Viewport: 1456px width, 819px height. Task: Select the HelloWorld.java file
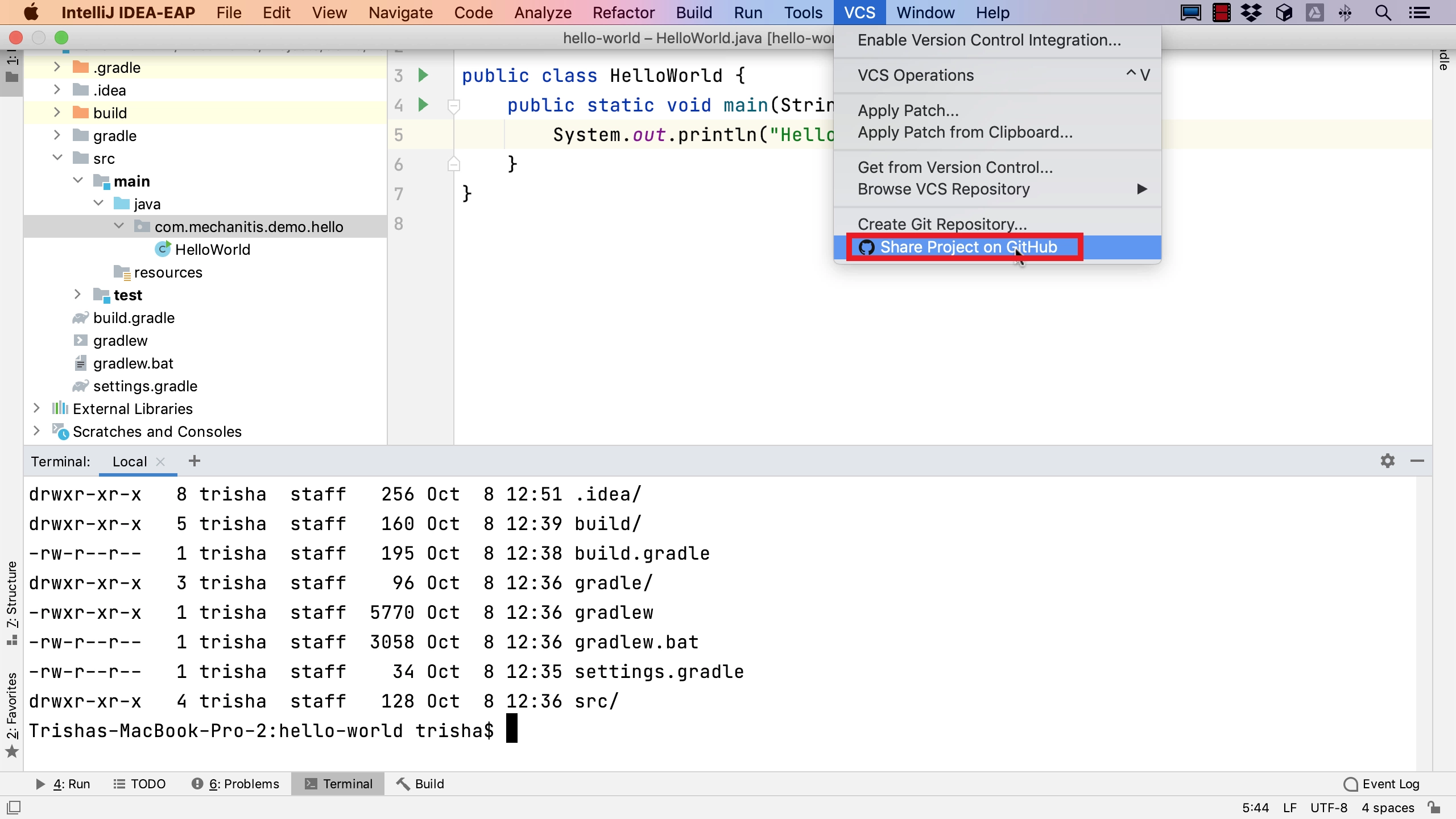(212, 249)
